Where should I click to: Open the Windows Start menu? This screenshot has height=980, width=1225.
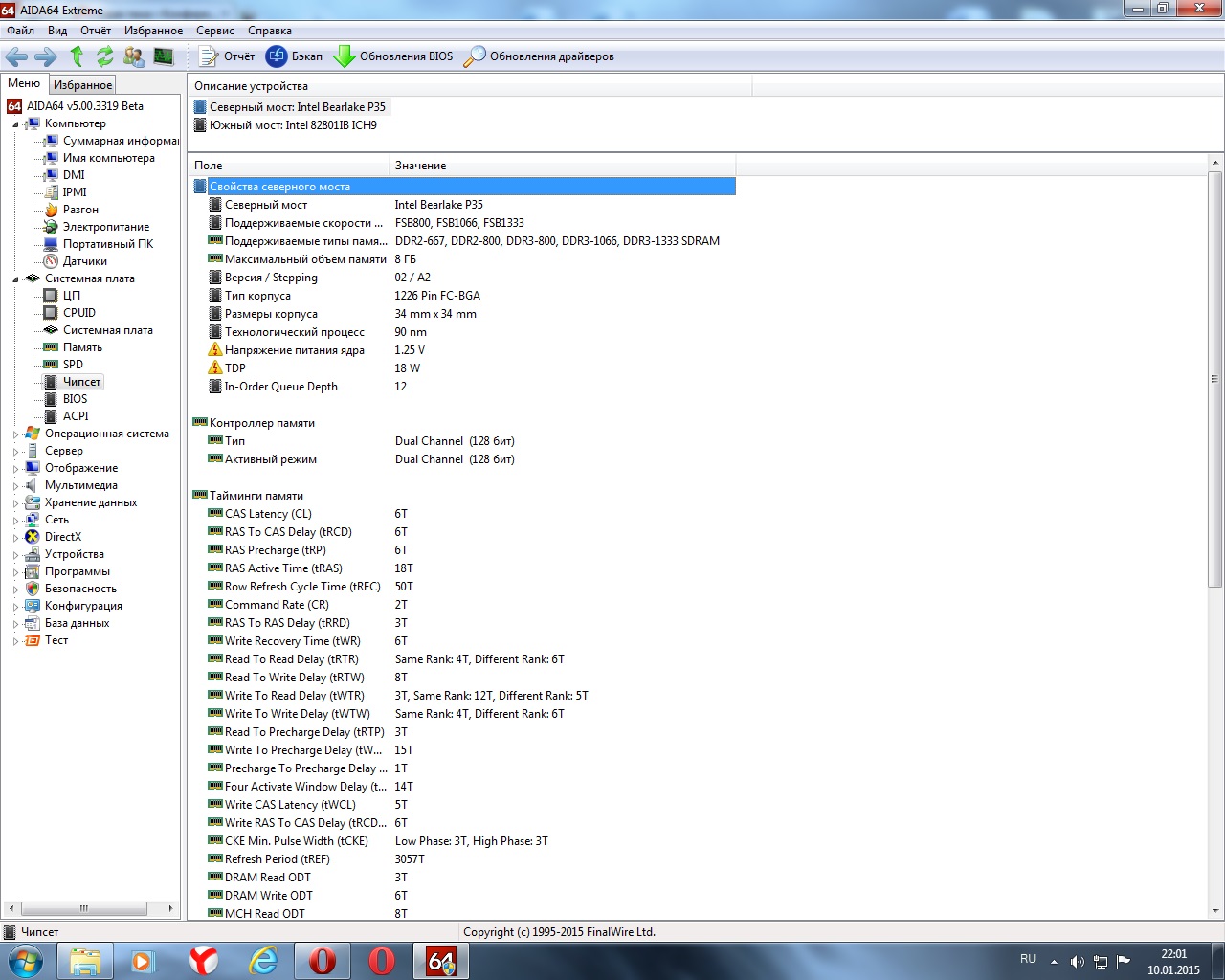coord(25,960)
